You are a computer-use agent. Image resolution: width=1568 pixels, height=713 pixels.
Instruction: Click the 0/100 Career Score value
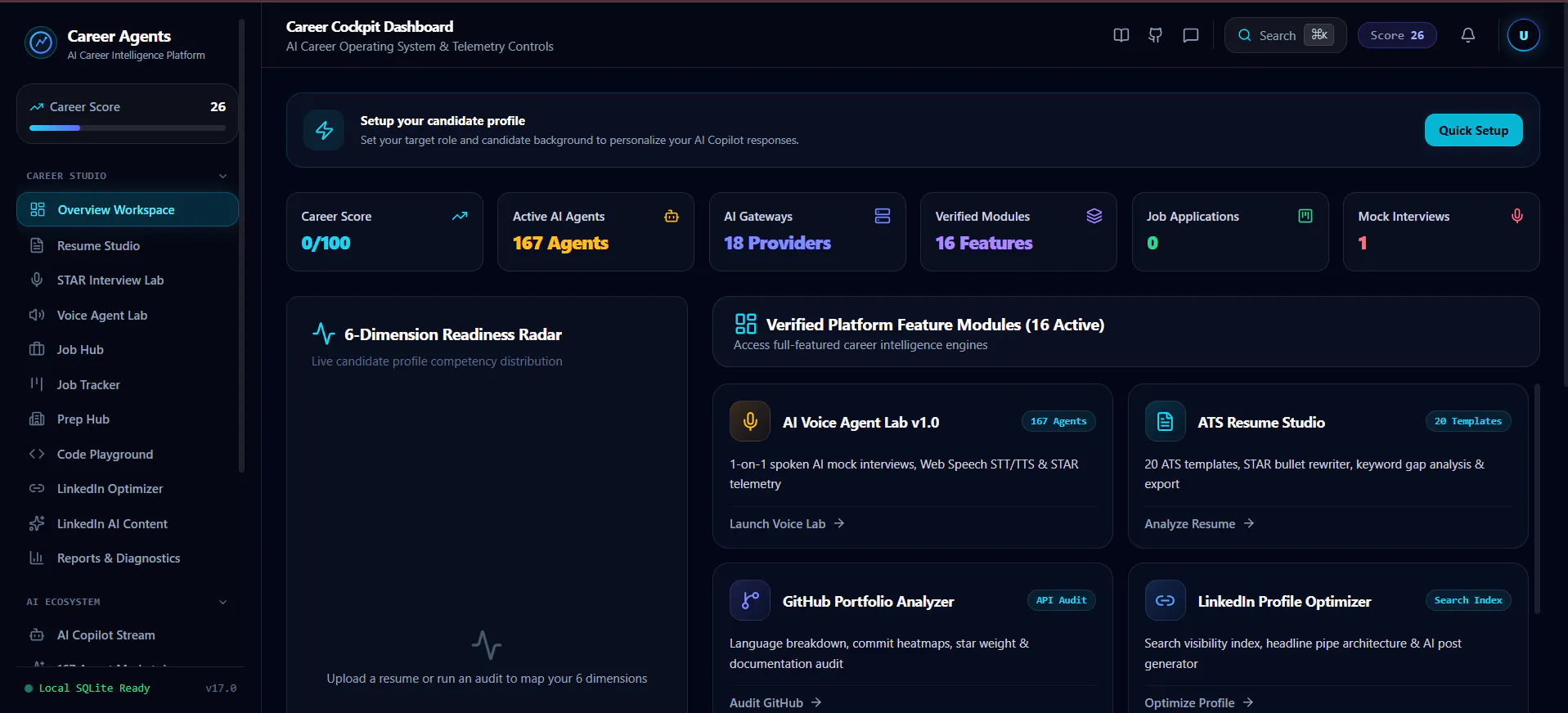pyautogui.click(x=326, y=243)
